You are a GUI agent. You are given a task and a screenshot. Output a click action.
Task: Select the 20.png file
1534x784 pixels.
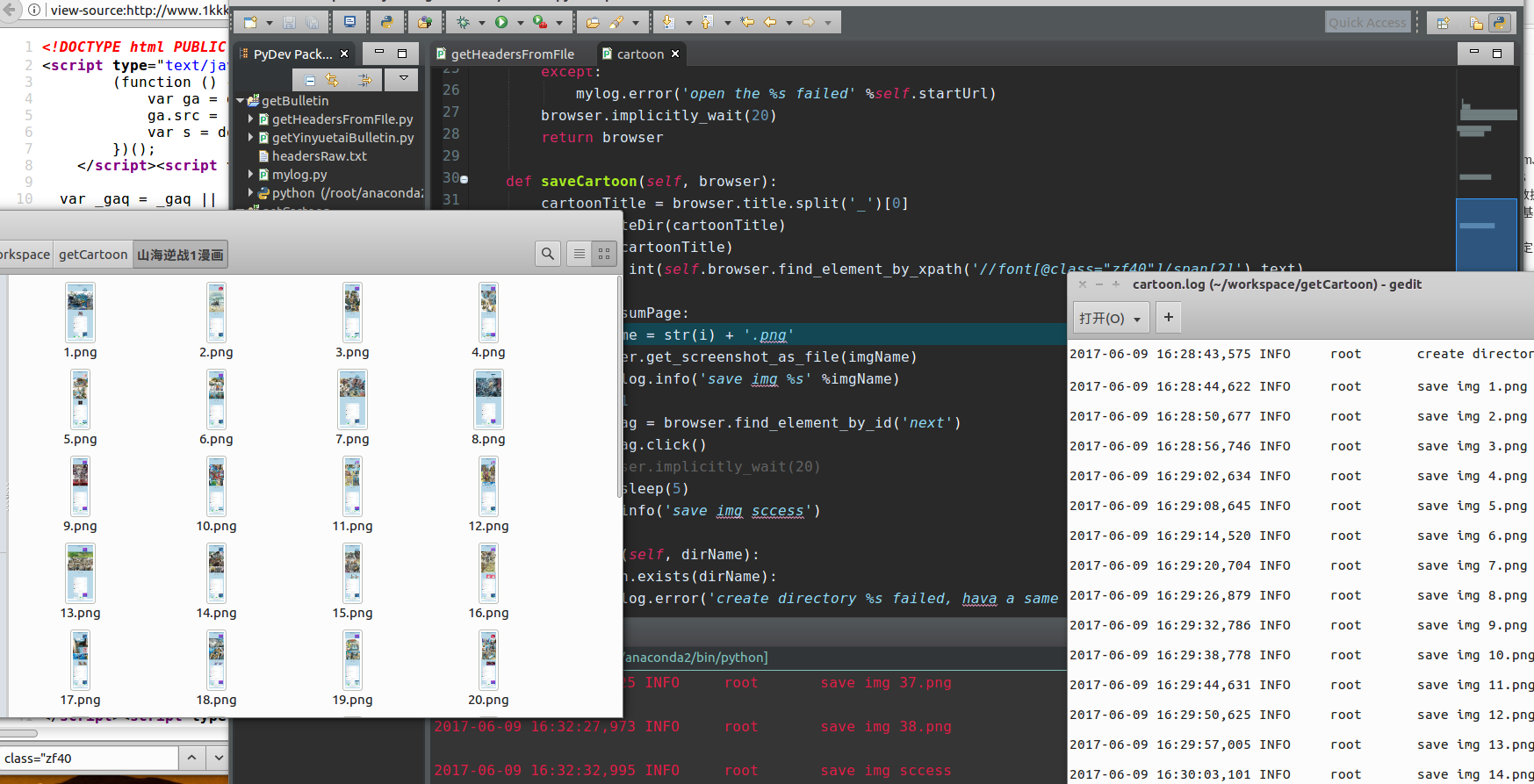[488, 670]
